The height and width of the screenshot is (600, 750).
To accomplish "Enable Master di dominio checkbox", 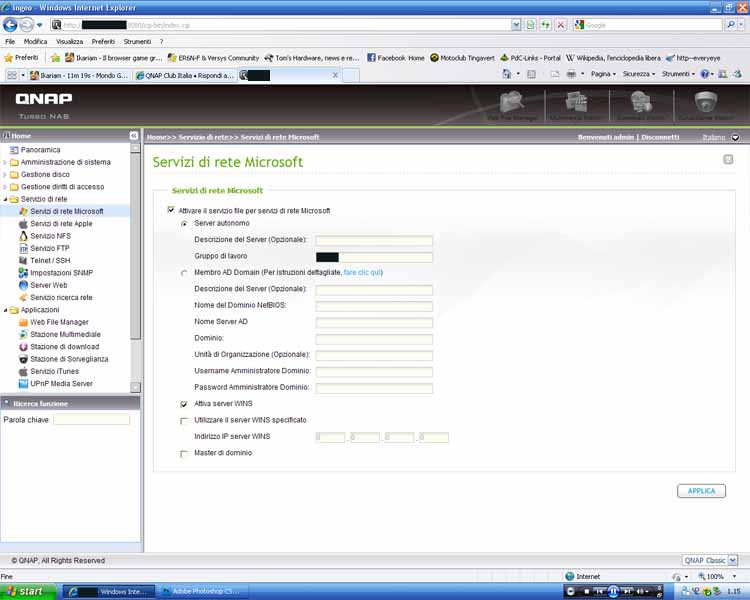I will tap(184, 453).
